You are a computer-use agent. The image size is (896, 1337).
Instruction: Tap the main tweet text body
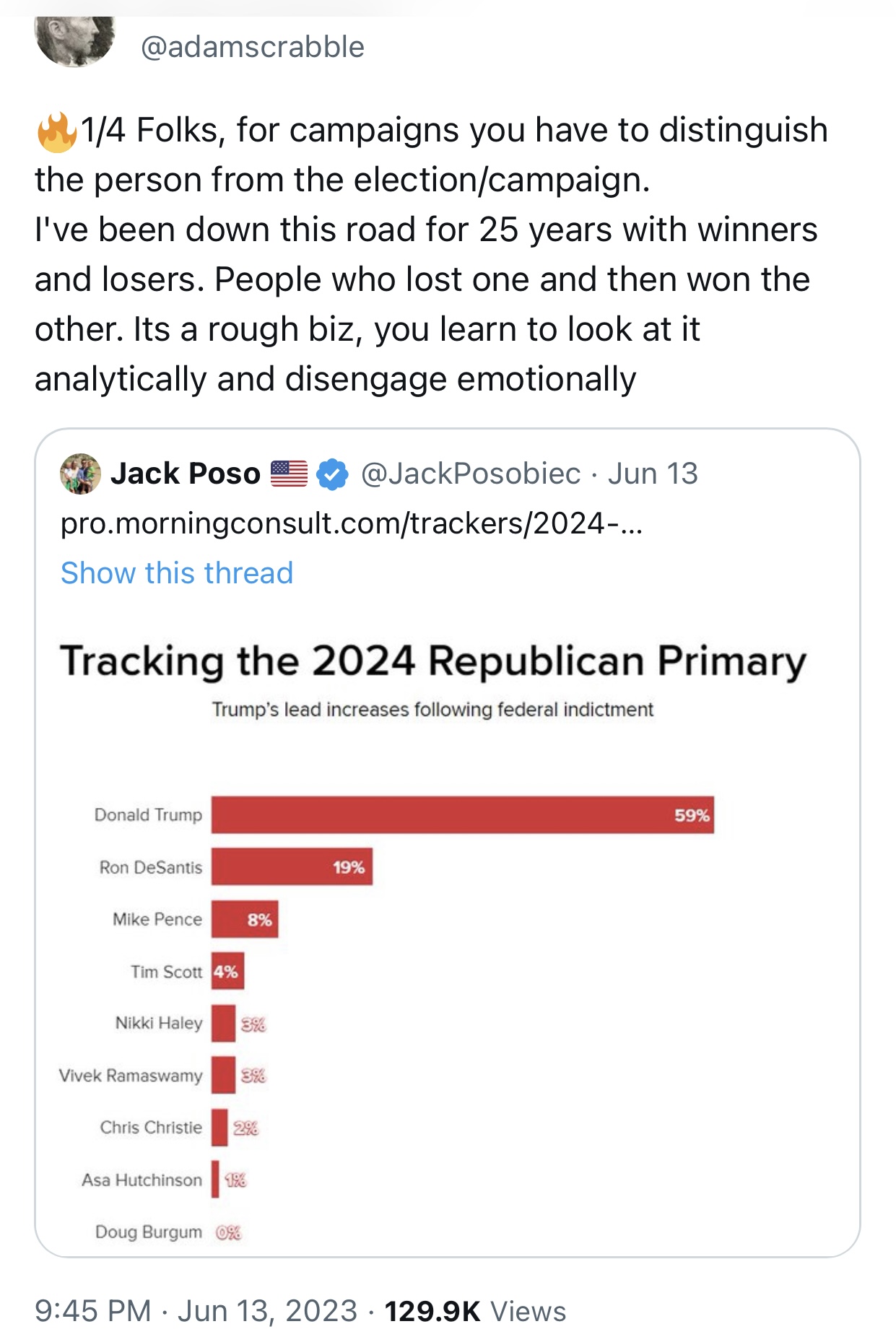[x=431, y=254]
